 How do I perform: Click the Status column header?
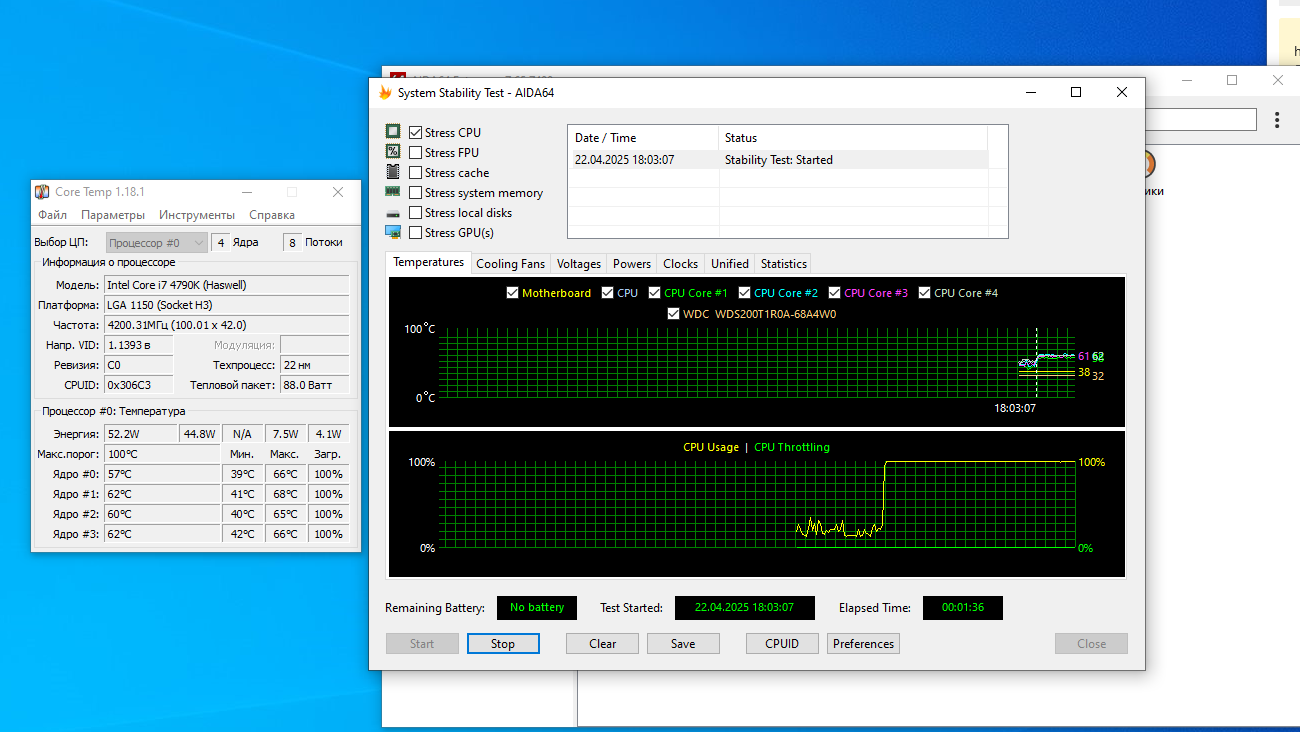[x=853, y=138]
